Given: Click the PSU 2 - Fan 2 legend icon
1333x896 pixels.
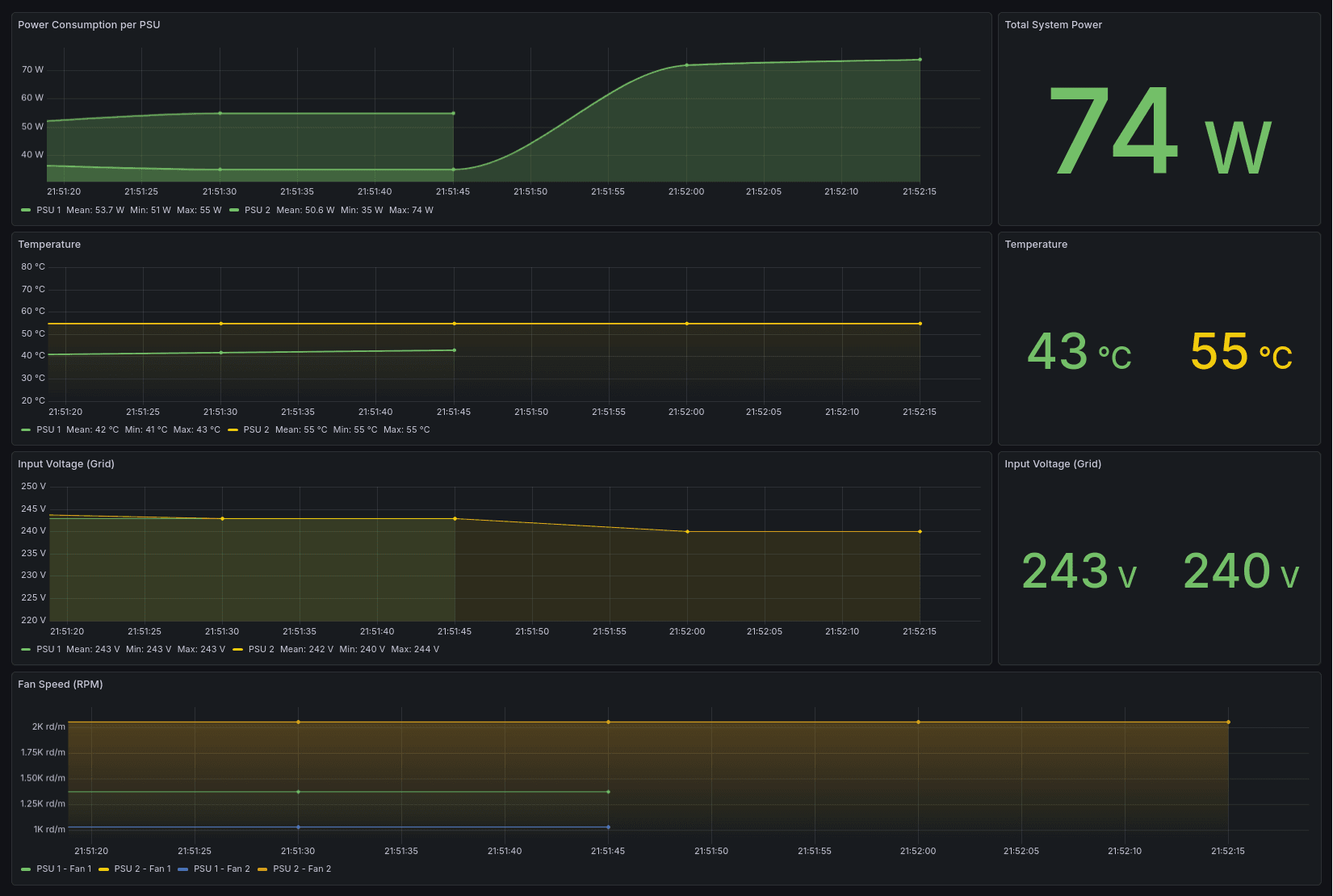Looking at the screenshot, I should (262, 869).
